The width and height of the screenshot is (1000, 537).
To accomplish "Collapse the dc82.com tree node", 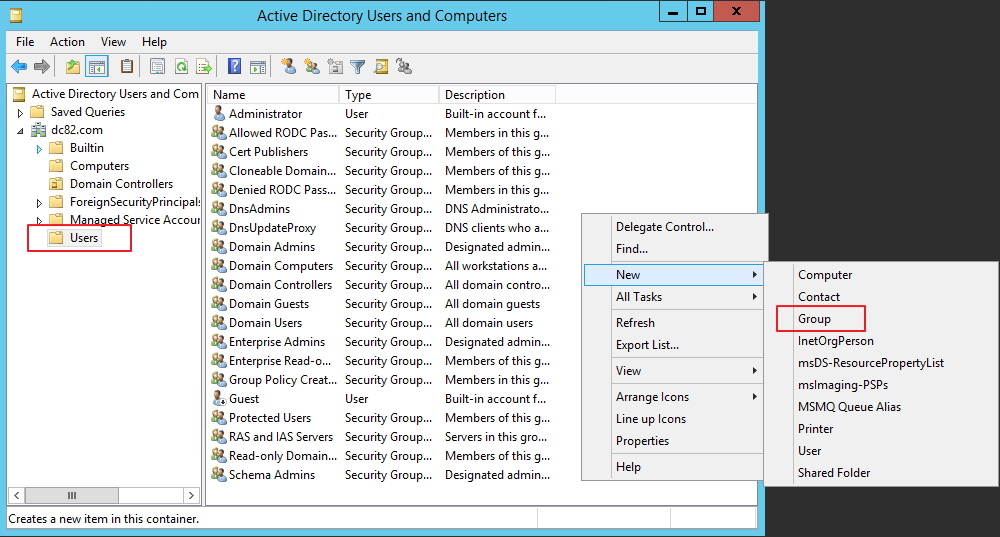I will click(x=20, y=131).
